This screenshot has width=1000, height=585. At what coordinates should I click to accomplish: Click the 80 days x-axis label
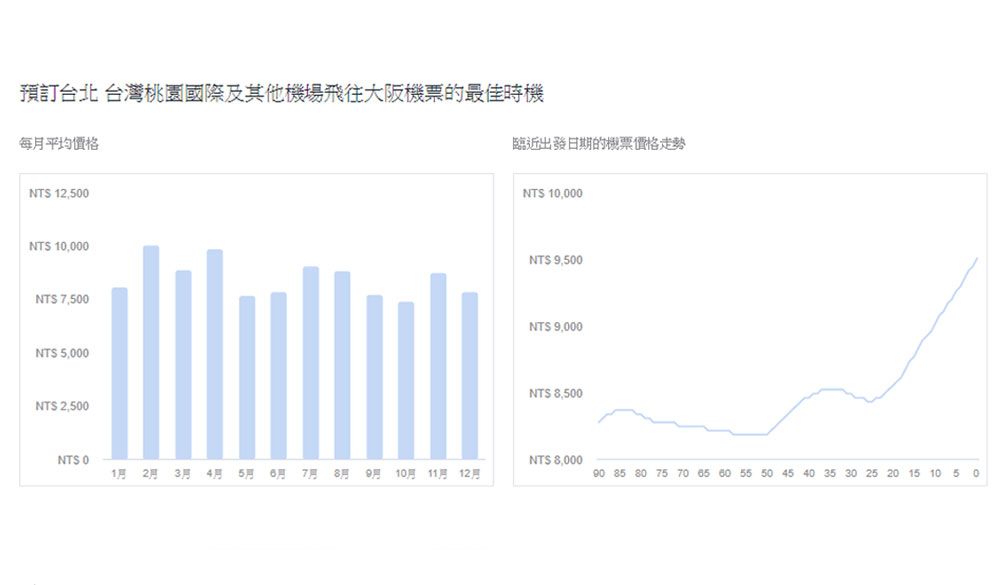(x=641, y=473)
